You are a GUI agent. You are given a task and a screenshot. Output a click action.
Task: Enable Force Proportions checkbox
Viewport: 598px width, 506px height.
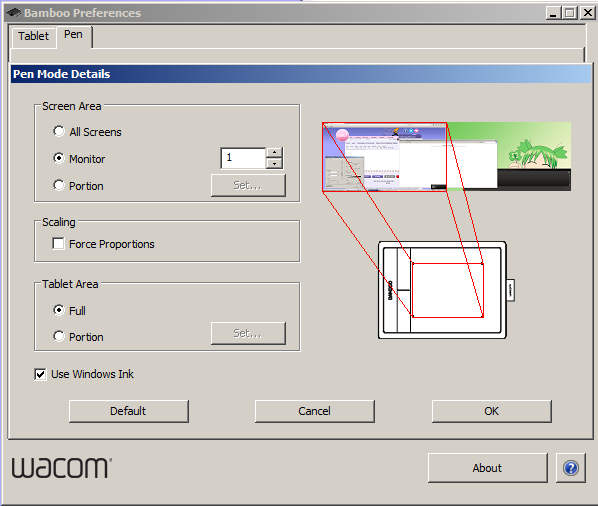point(58,243)
